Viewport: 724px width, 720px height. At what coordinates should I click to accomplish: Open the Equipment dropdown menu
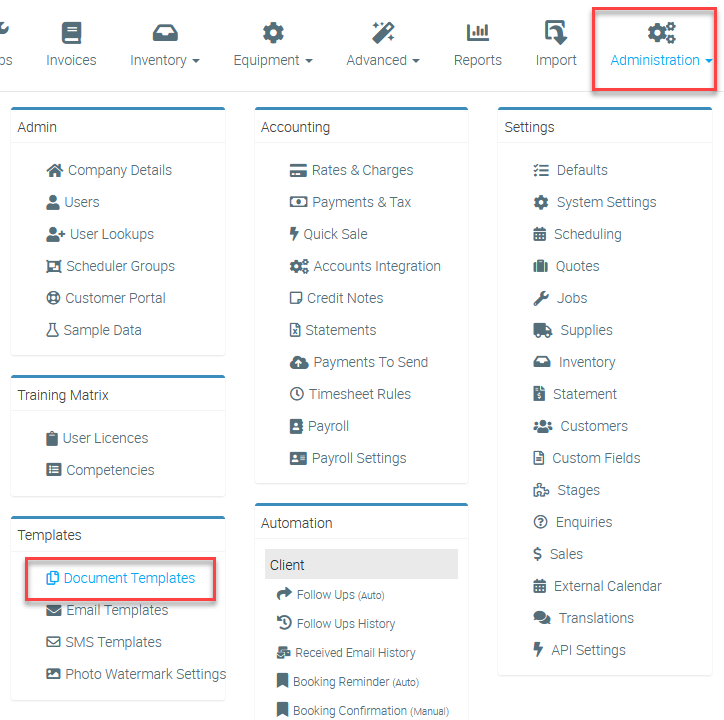(273, 60)
